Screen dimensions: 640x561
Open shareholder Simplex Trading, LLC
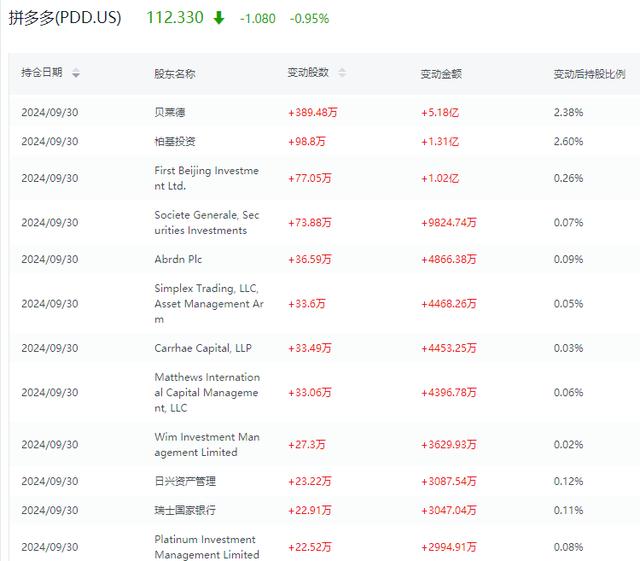(209, 304)
